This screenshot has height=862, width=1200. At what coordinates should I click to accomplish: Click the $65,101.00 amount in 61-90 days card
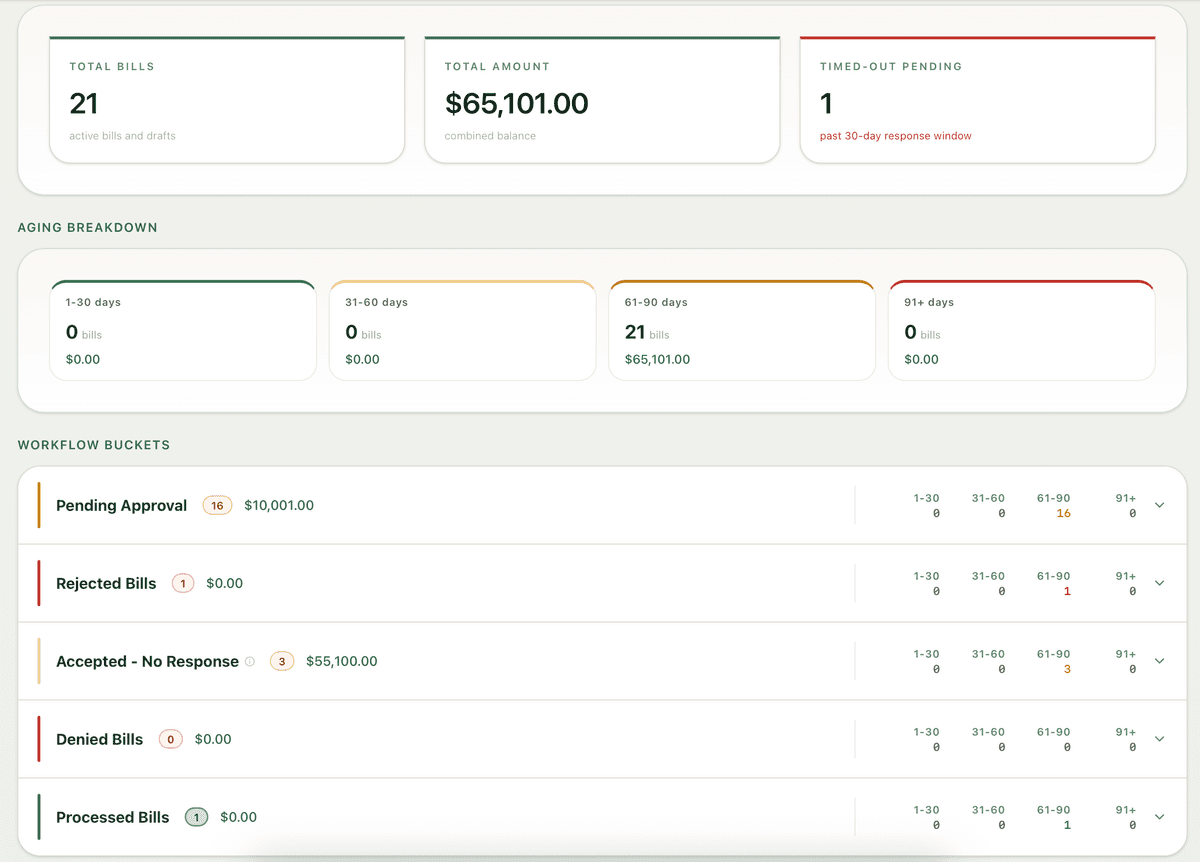[657, 360]
